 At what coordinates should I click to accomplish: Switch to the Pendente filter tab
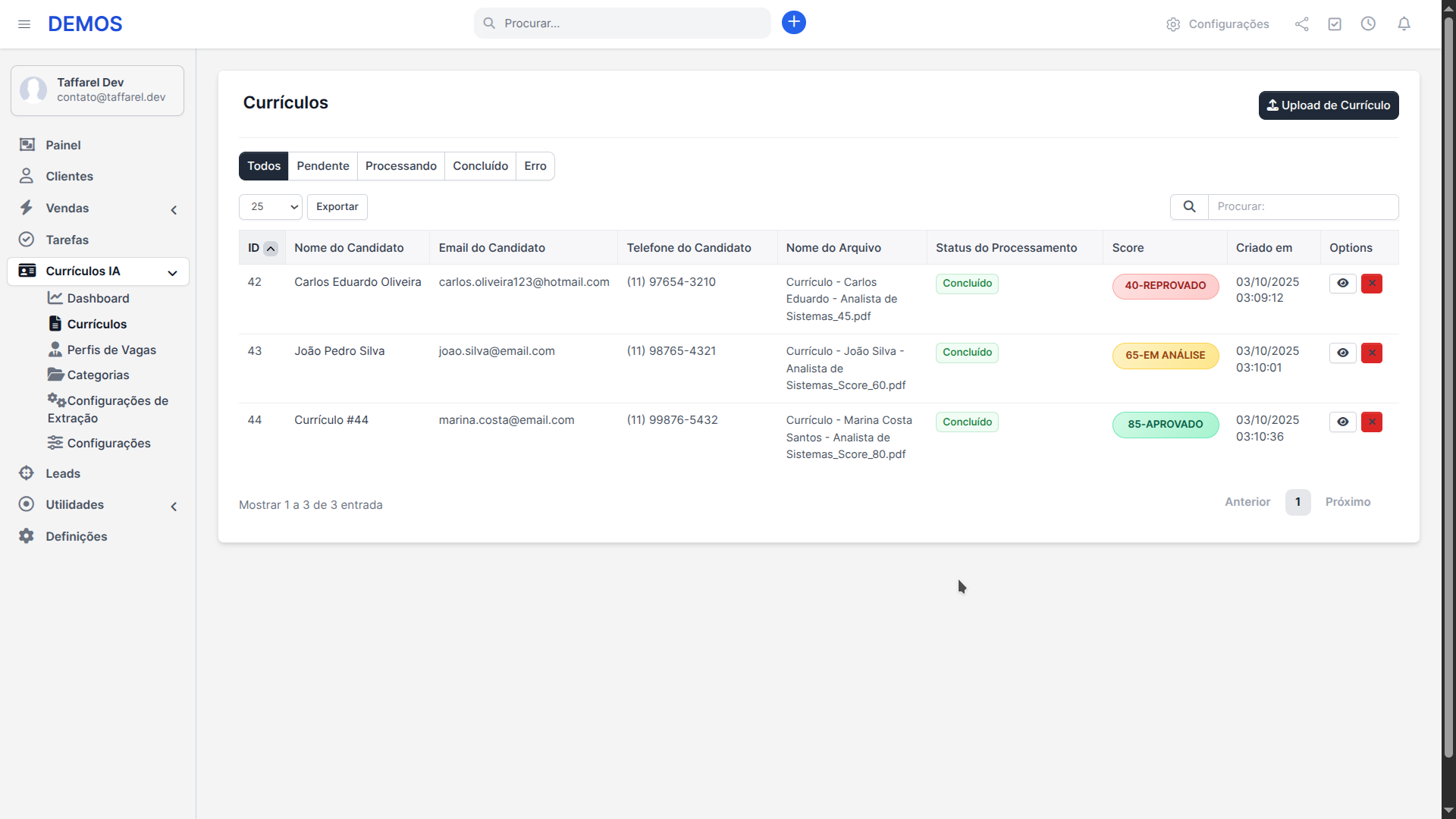[322, 165]
